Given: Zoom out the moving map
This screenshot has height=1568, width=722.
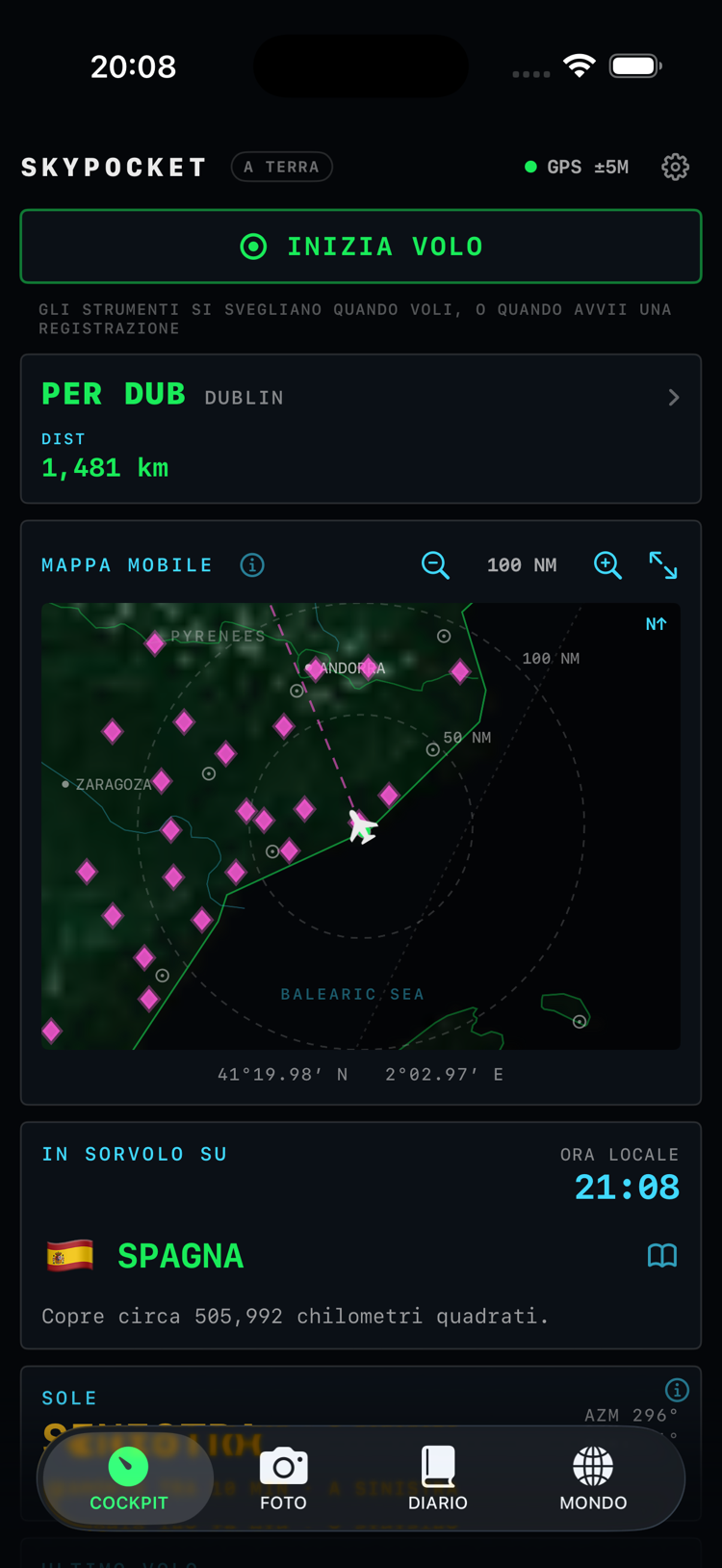Looking at the screenshot, I should (435, 565).
